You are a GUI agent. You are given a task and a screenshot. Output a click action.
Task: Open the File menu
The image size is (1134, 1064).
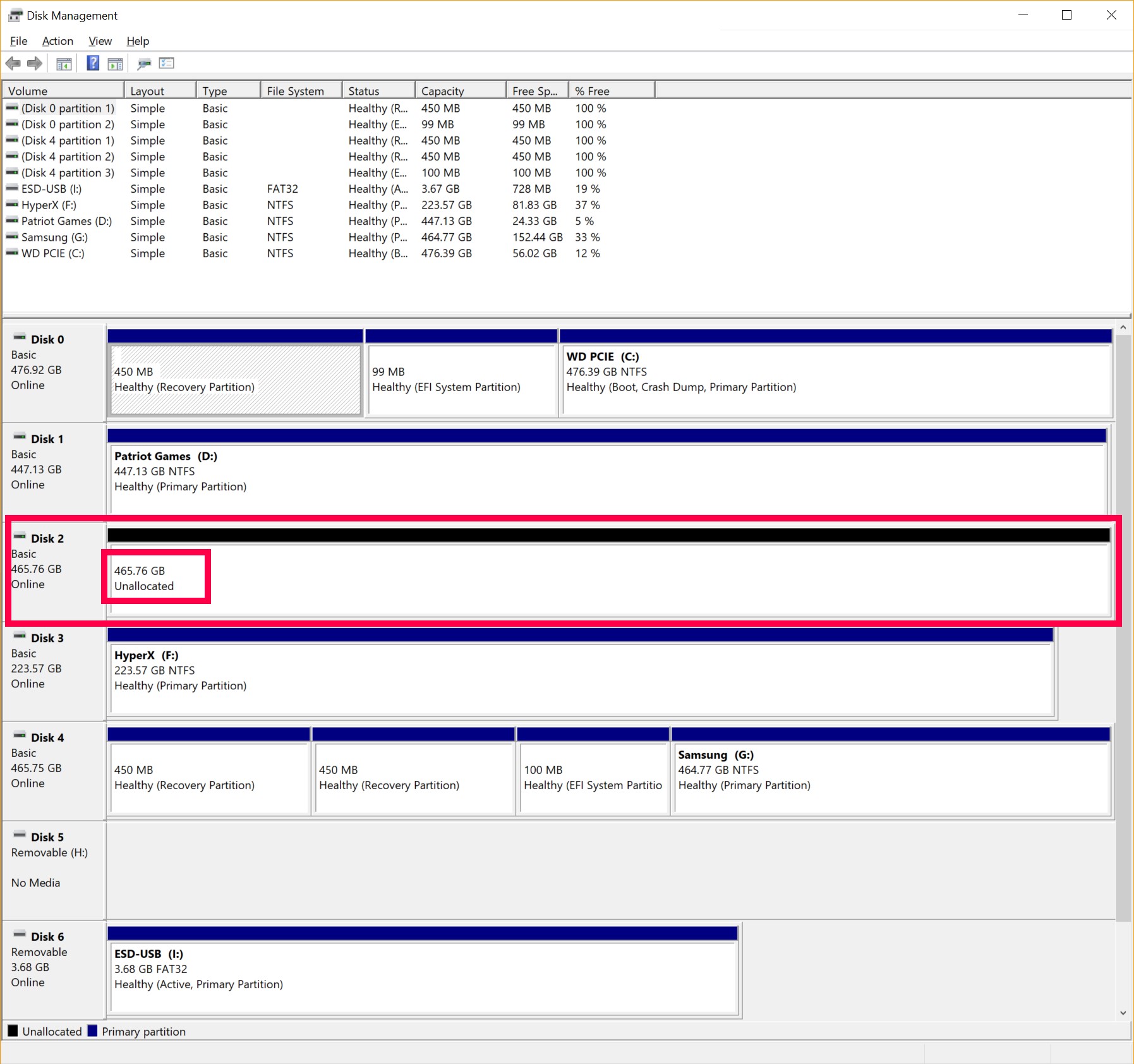18,41
